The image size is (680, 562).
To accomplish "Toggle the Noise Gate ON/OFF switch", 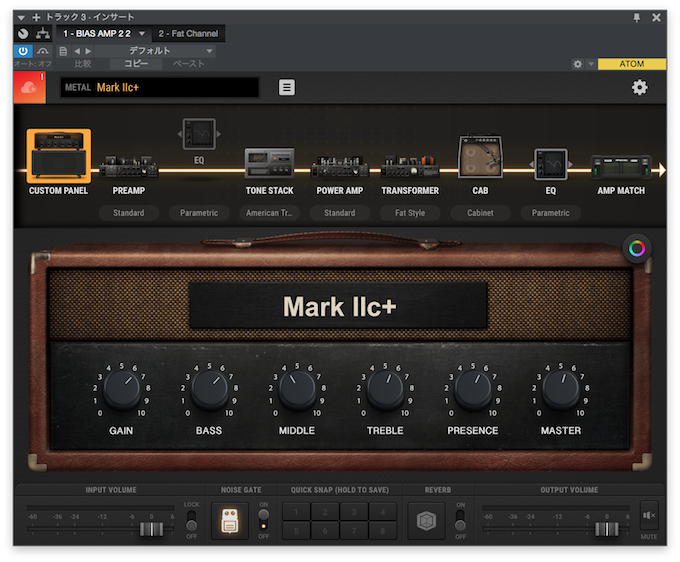I will (263, 520).
